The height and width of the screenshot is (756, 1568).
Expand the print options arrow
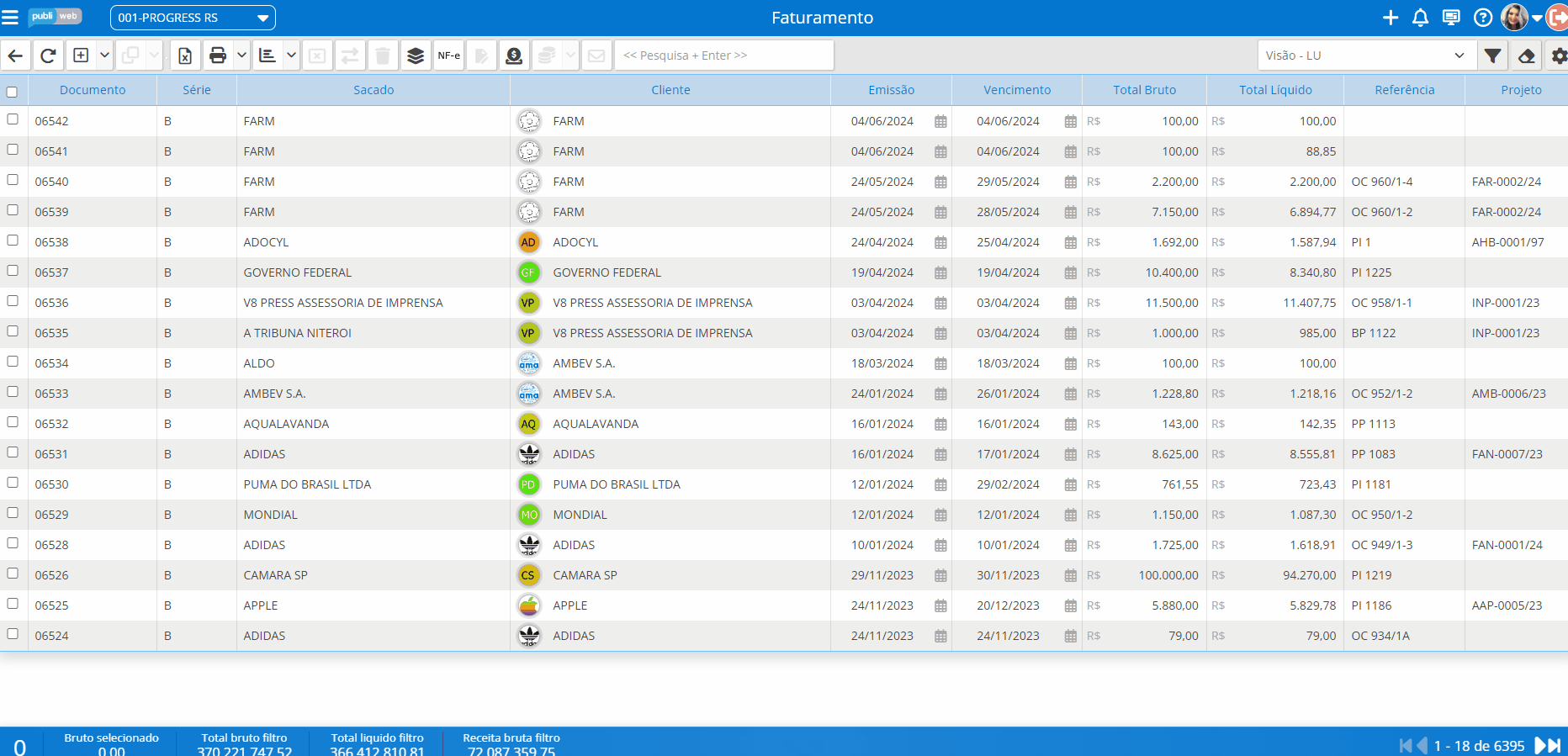point(241,56)
